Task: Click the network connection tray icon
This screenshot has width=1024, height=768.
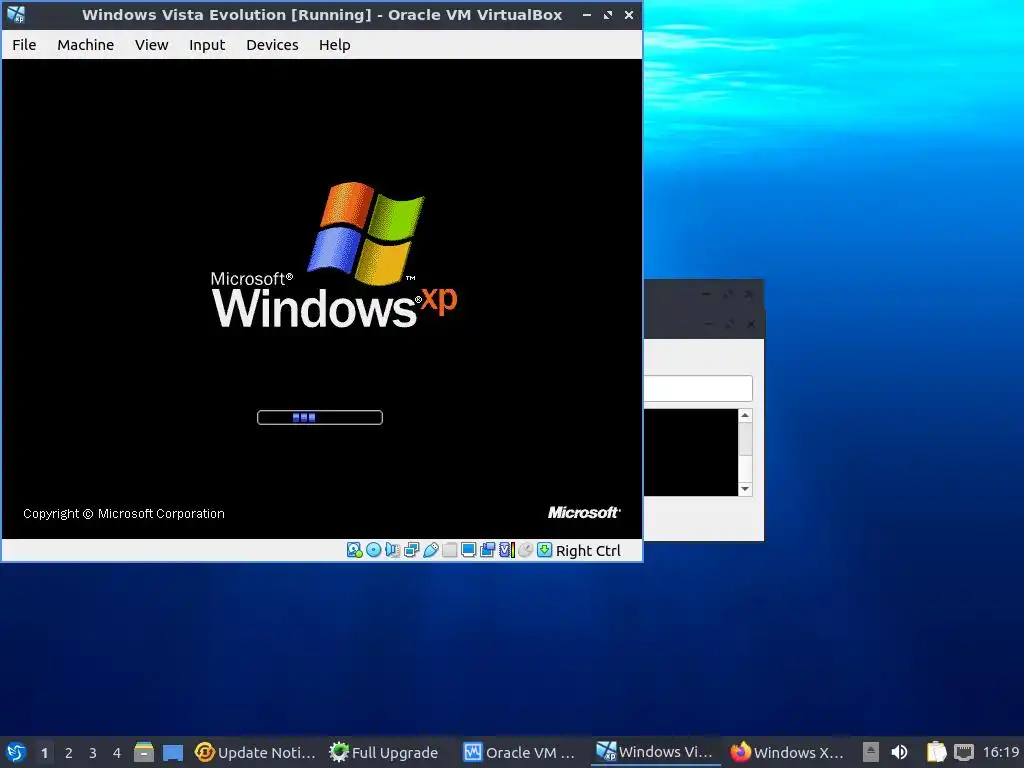Action: (x=964, y=752)
